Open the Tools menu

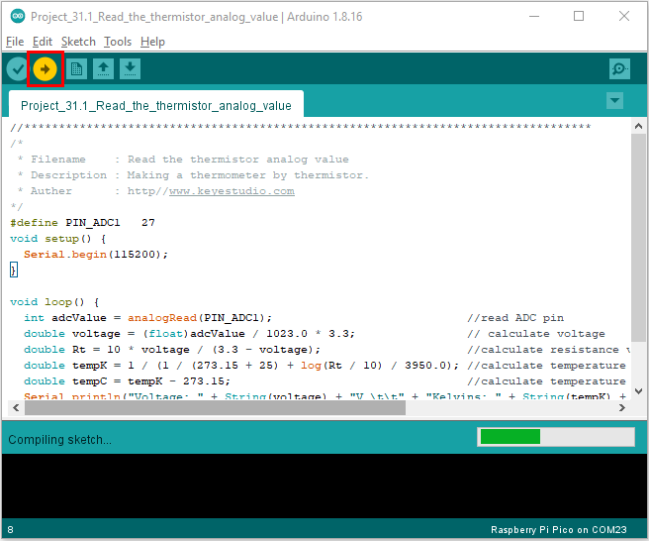[118, 41]
